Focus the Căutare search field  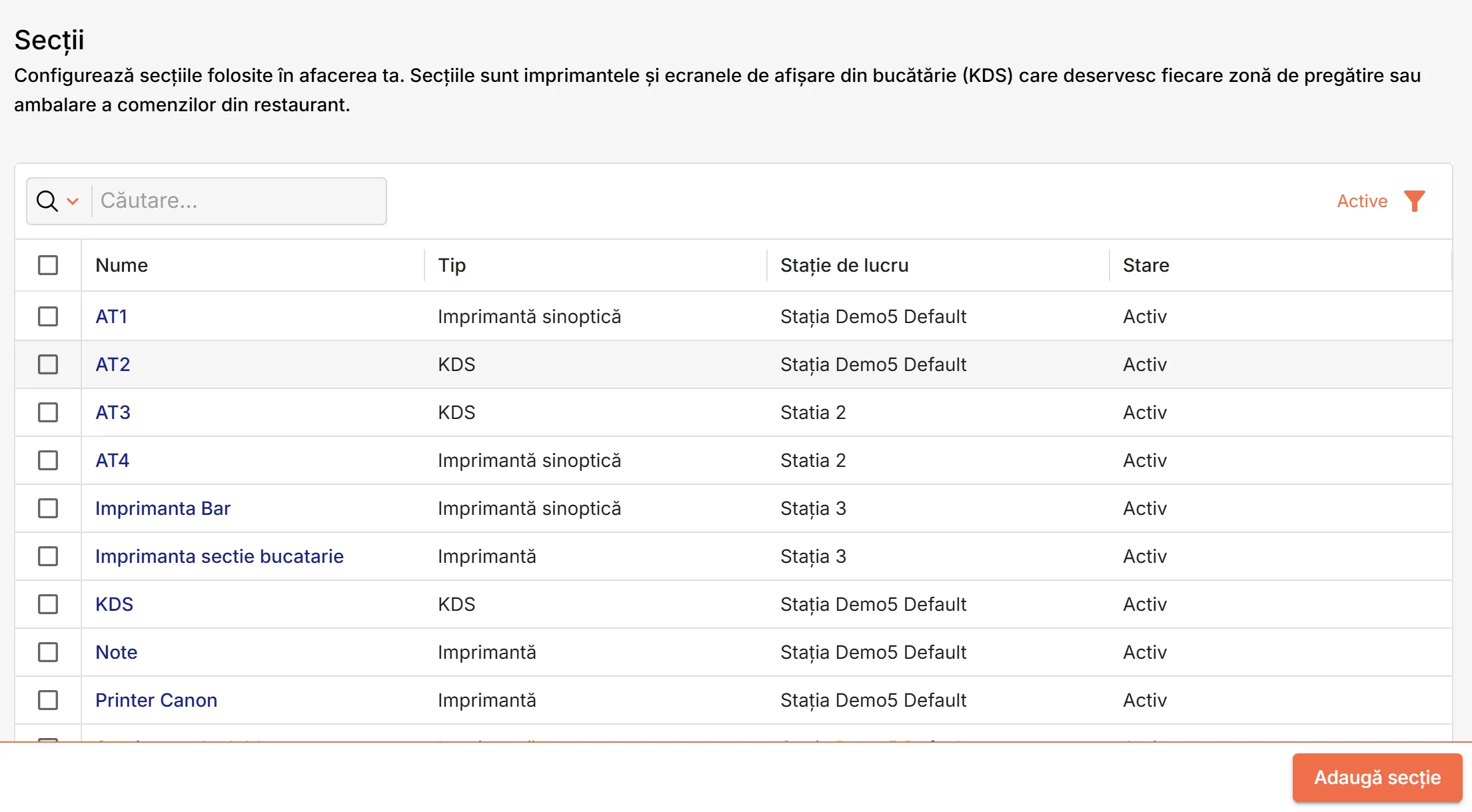[239, 201]
